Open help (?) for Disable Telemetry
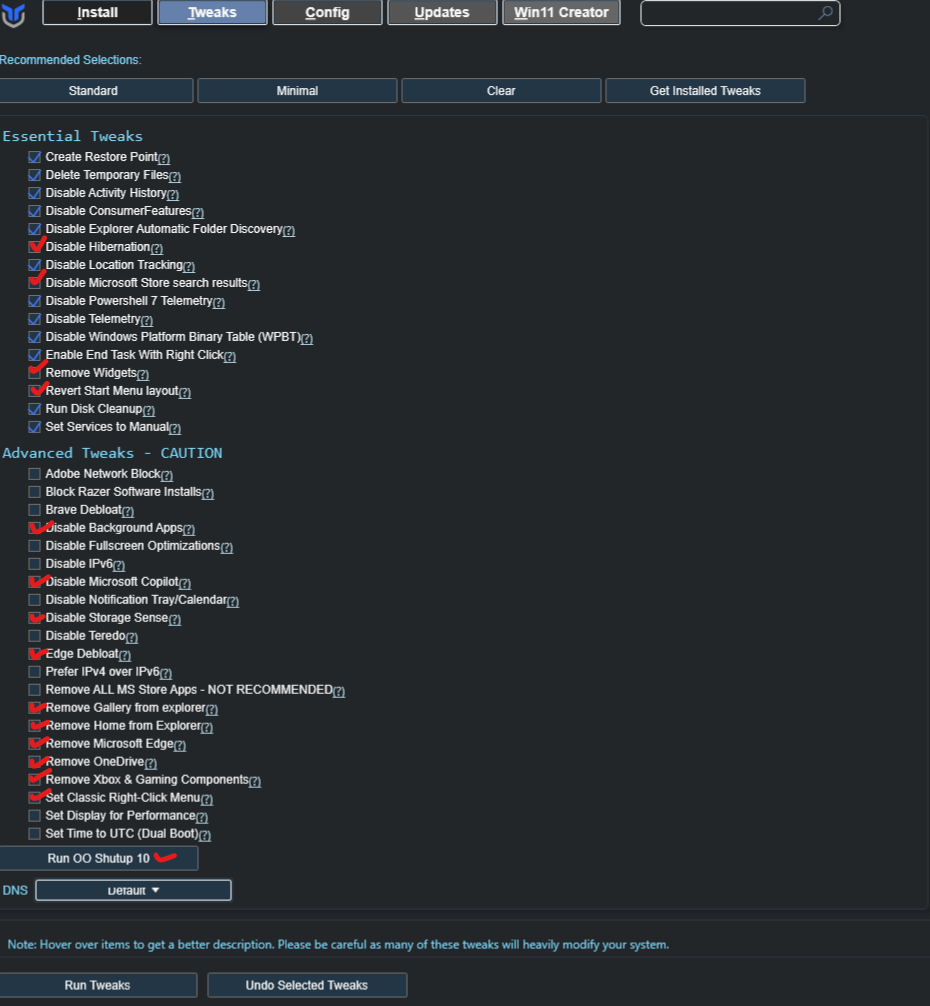 click(x=147, y=320)
